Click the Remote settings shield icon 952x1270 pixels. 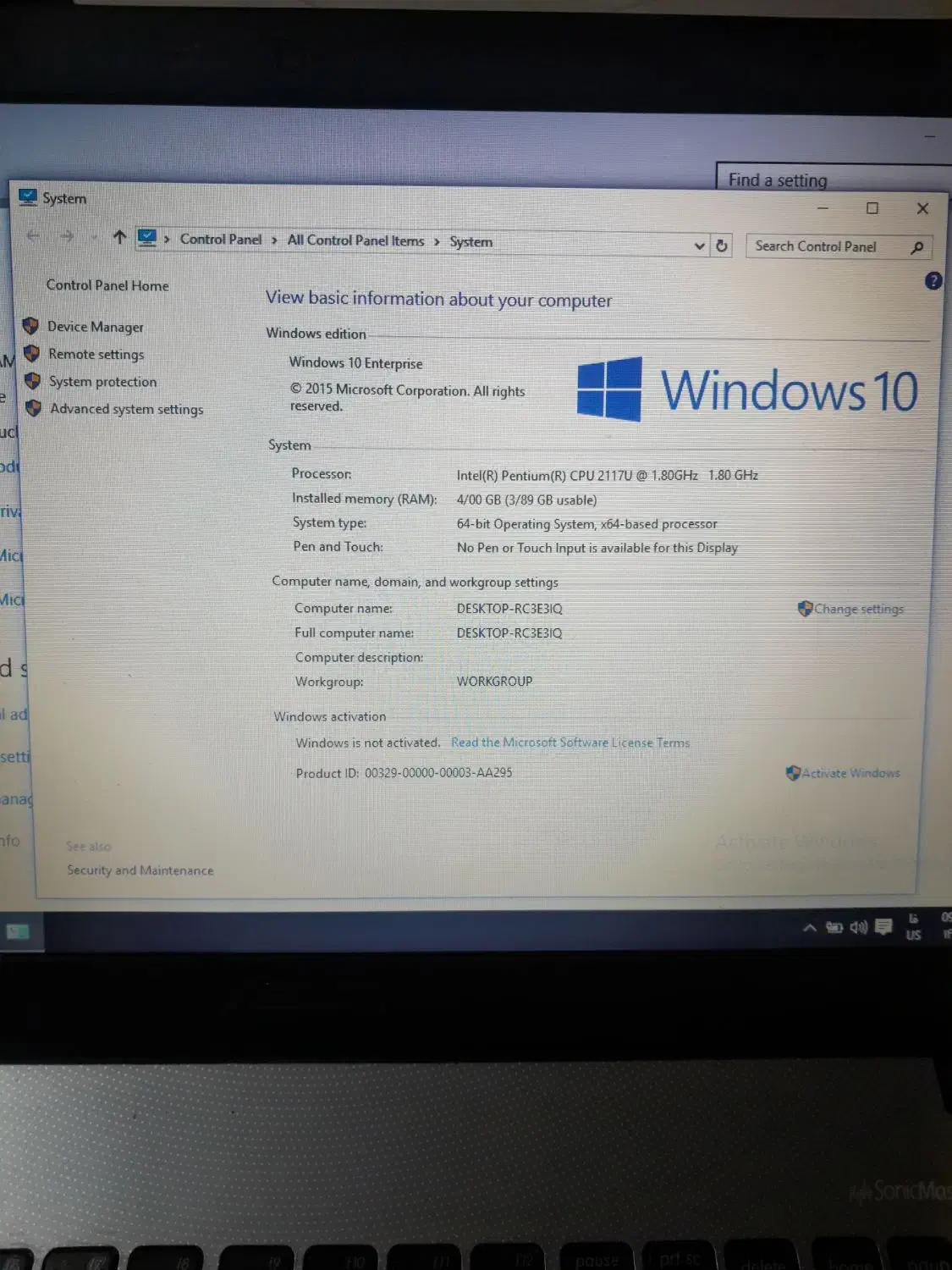point(32,353)
